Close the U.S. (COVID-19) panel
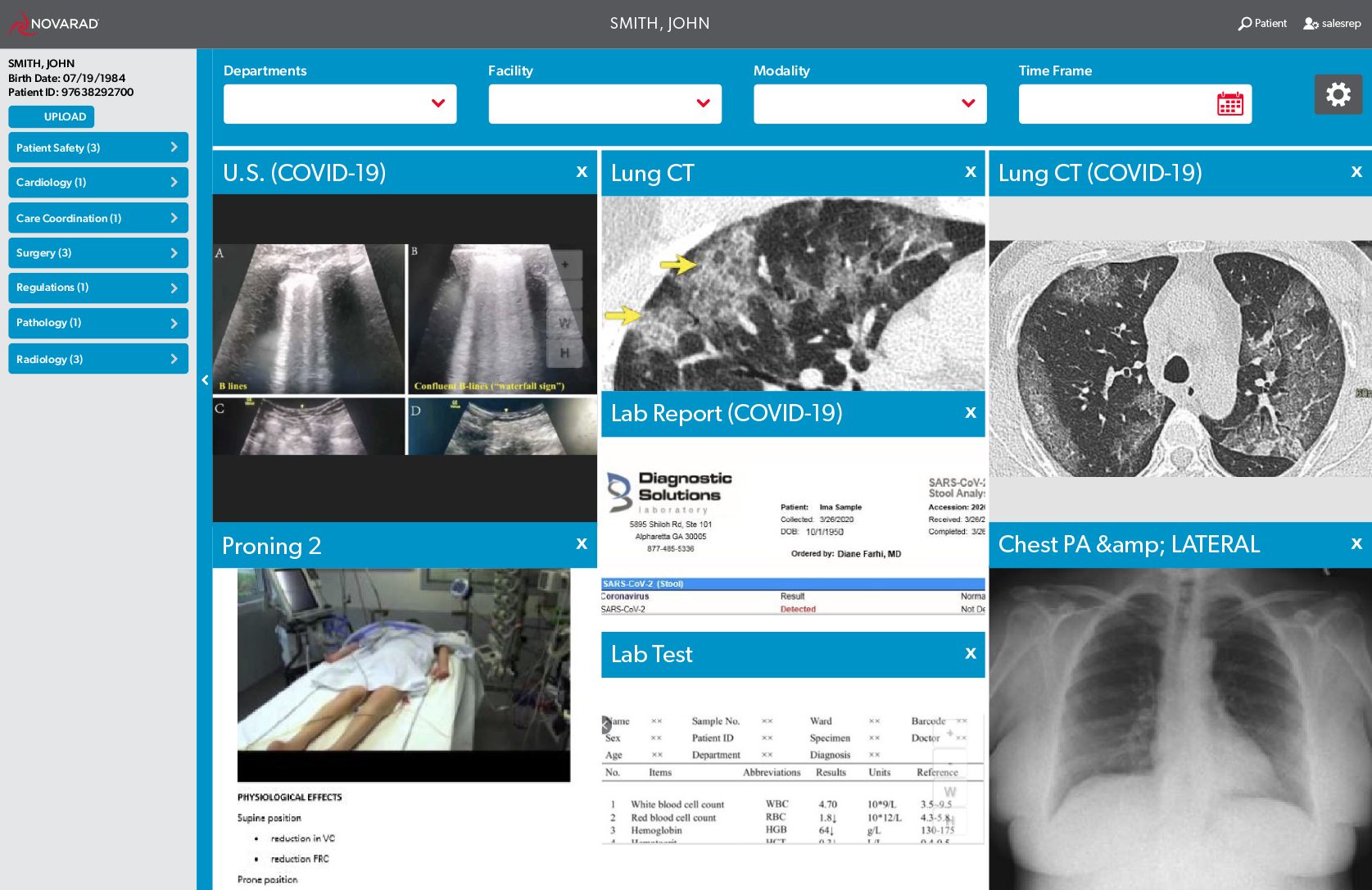The width and height of the screenshot is (1372, 890). (582, 172)
